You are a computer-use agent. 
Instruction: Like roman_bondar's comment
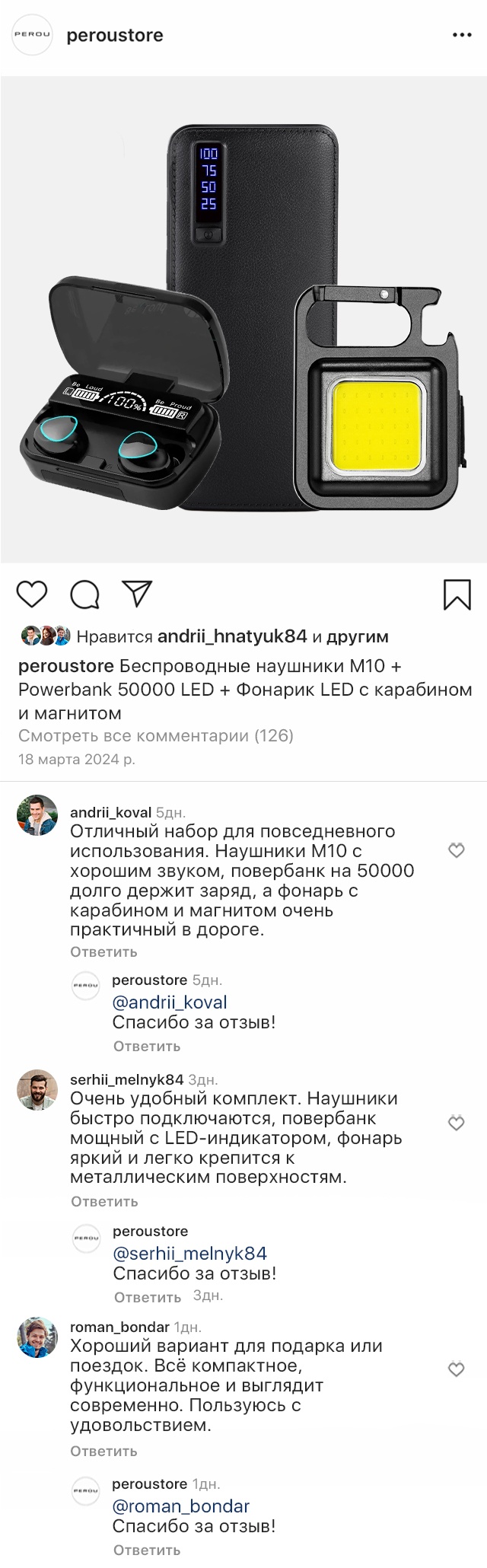pyautogui.click(x=456, y=1369)
